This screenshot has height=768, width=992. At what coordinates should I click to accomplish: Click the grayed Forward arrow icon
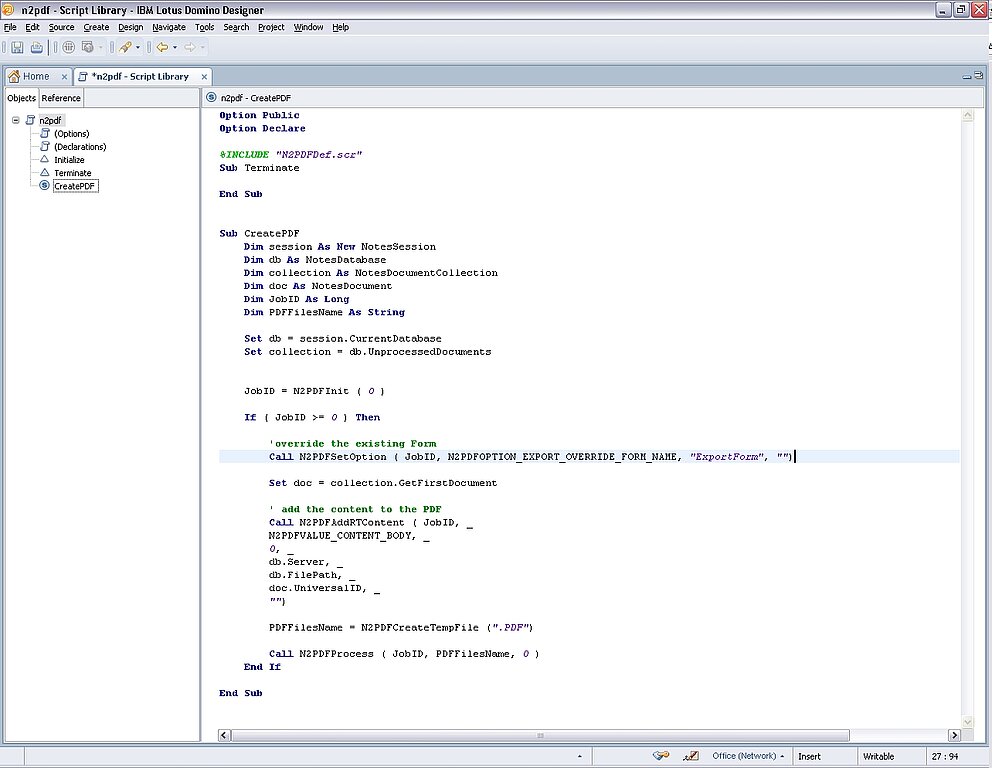coord(190,47)
